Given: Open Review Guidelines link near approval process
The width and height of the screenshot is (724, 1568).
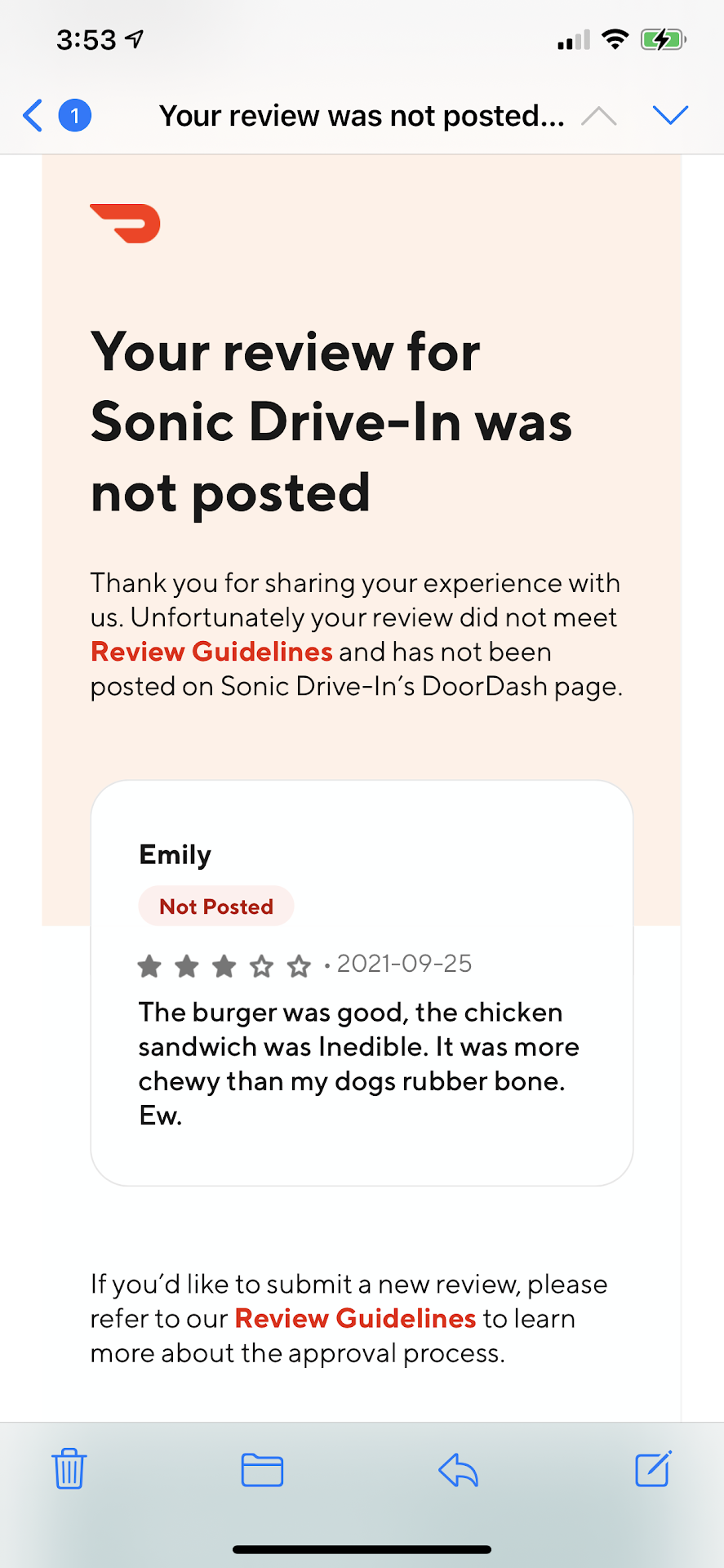Looking at the screenshot, I should (x=355, y=1318).
